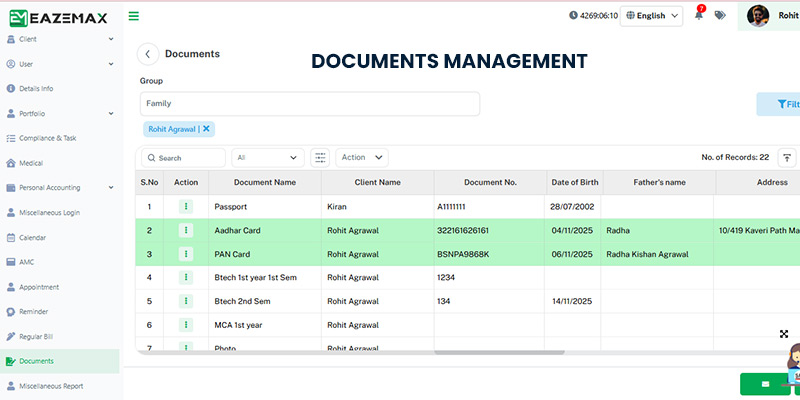The height and width of the screenshot is (400, 800).
Task: Click the A1111111 document number cell
Action: tap(451, 207)
